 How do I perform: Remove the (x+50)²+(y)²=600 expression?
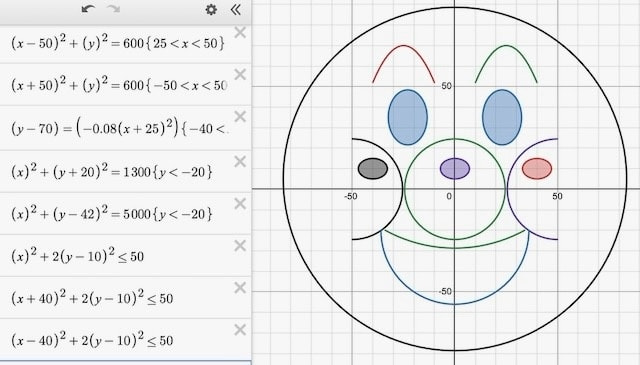coord(240,74)
